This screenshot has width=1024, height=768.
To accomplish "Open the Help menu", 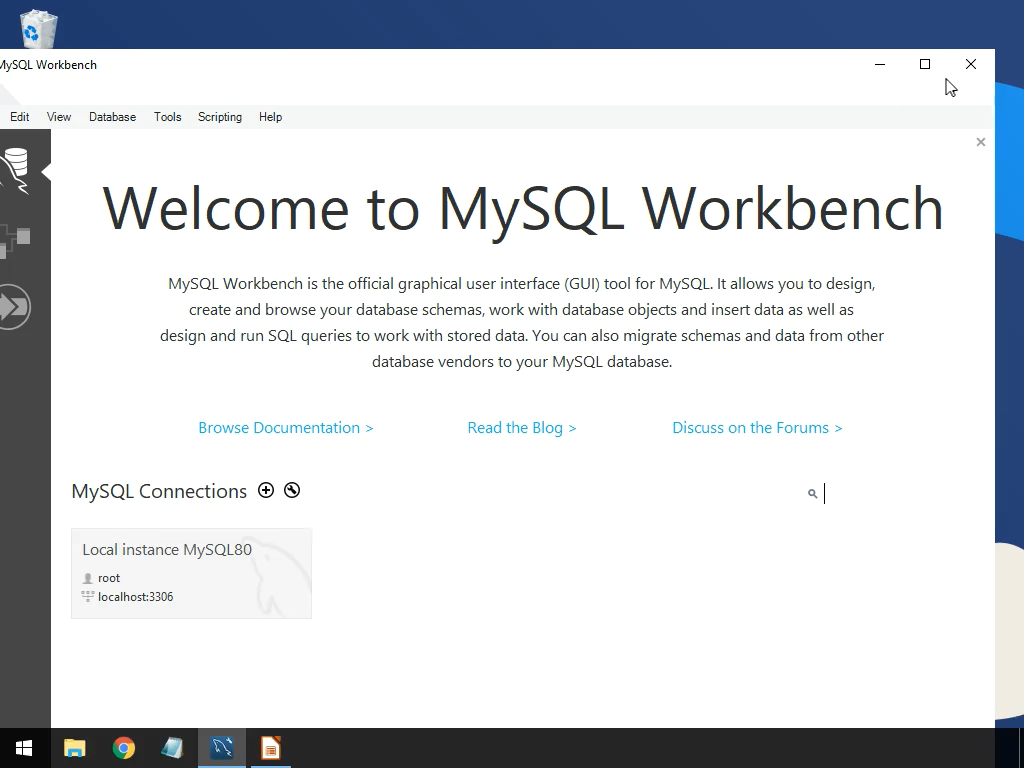I will 270,117.
